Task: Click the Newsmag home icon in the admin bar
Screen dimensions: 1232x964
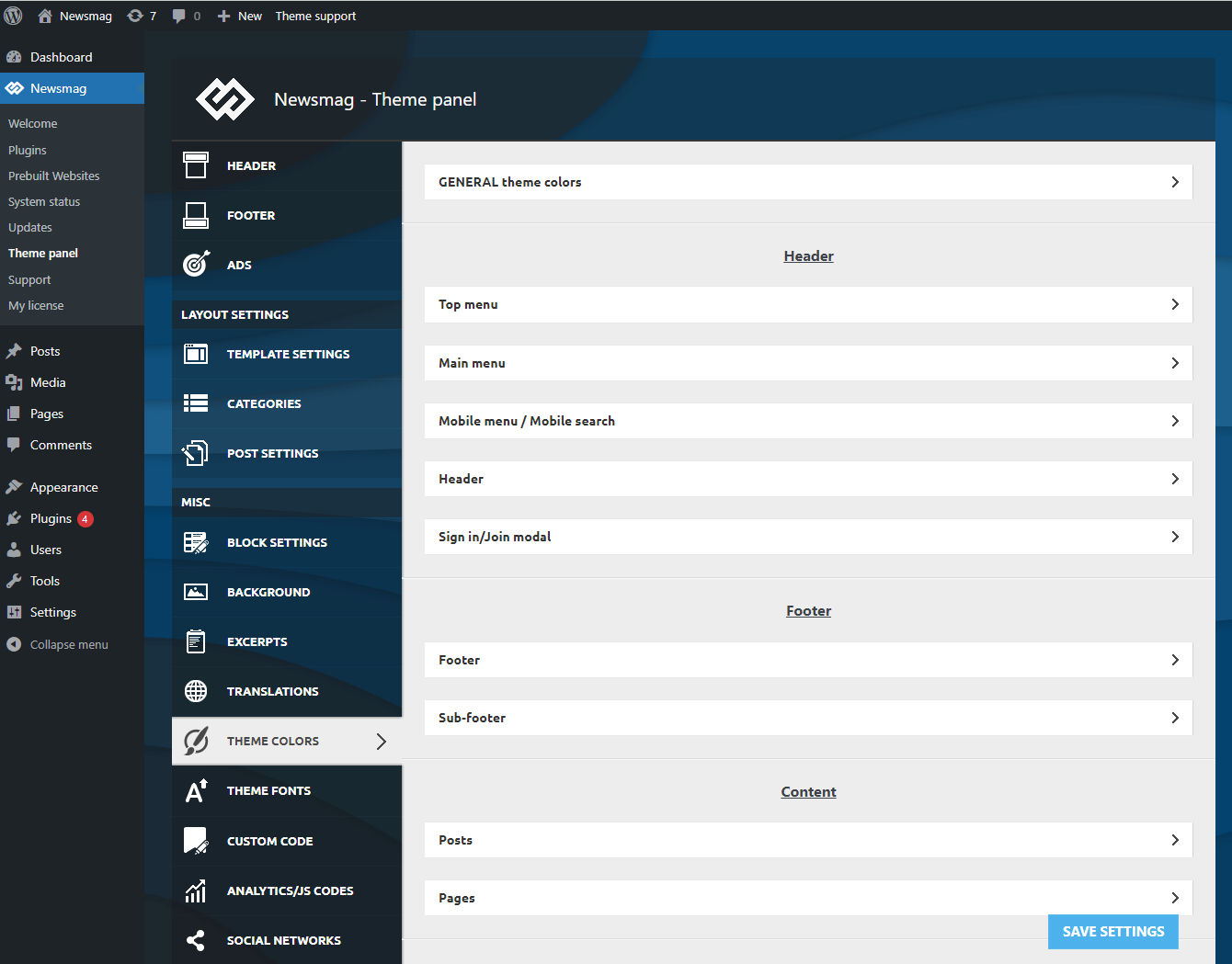Action: [45, 16]
